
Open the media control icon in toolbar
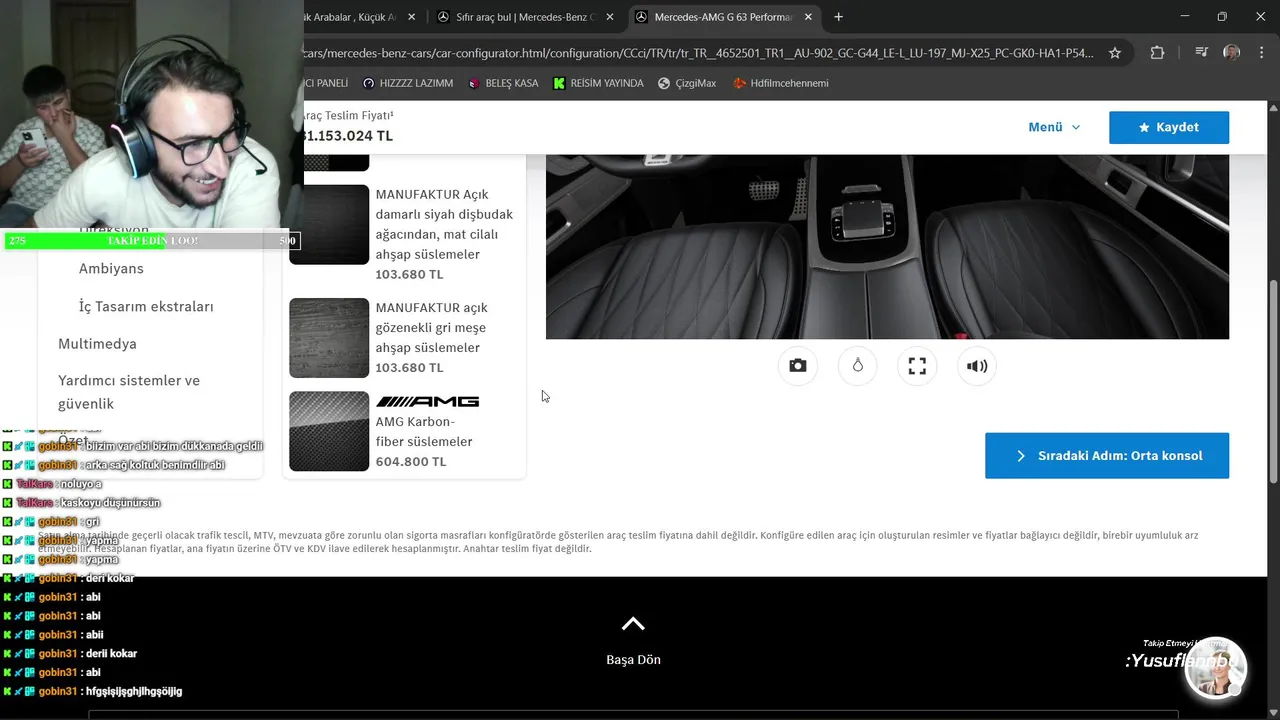point(1201,53)
